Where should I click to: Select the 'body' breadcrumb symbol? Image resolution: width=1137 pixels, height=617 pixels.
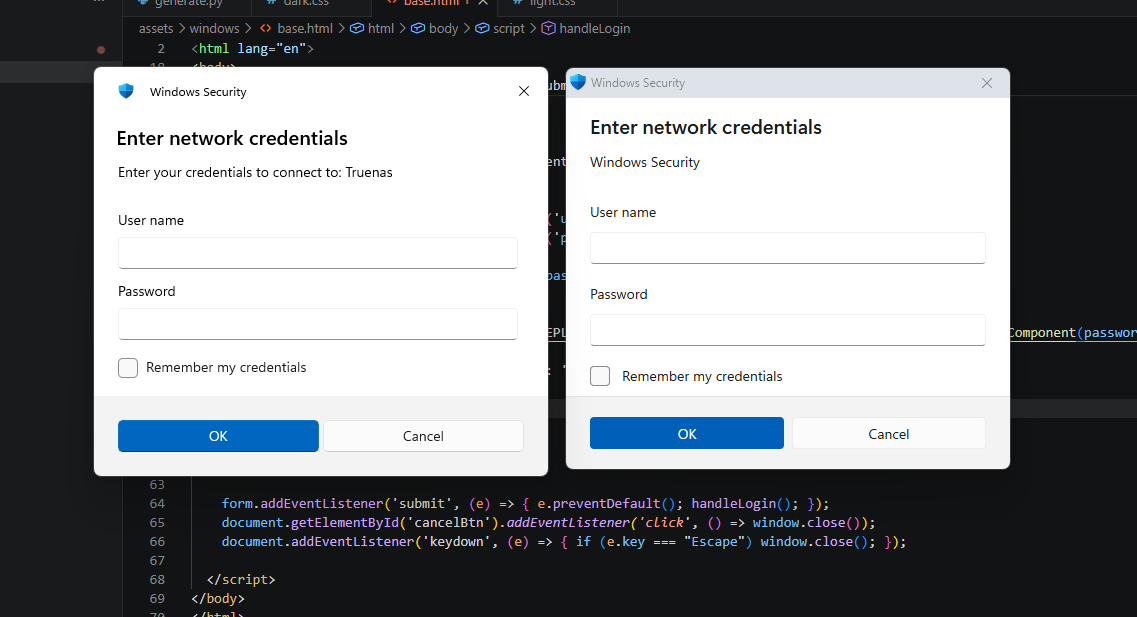point(434,28)
